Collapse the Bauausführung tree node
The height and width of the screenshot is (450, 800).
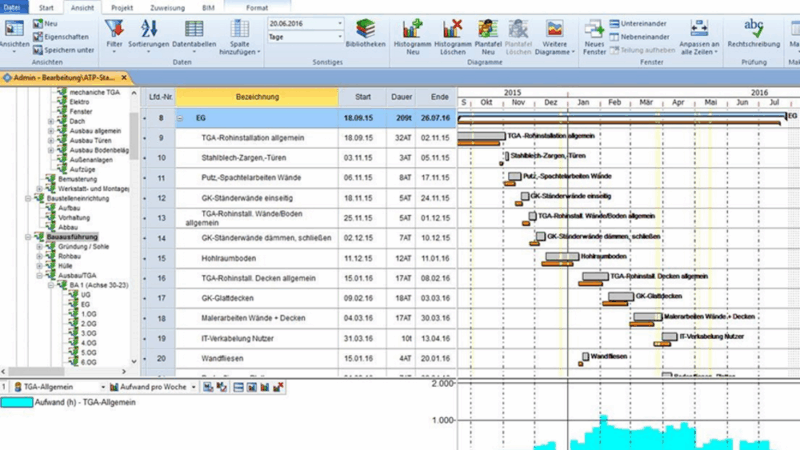click(28, 237)
